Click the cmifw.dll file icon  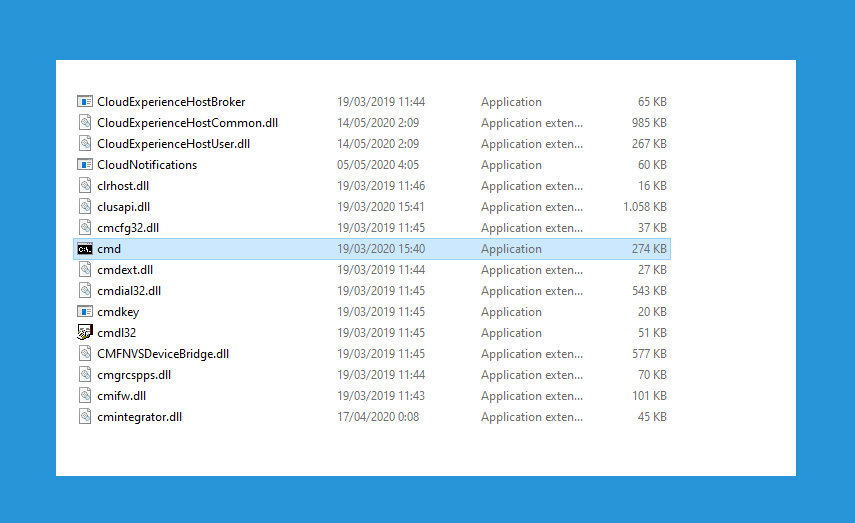(85, 395)
